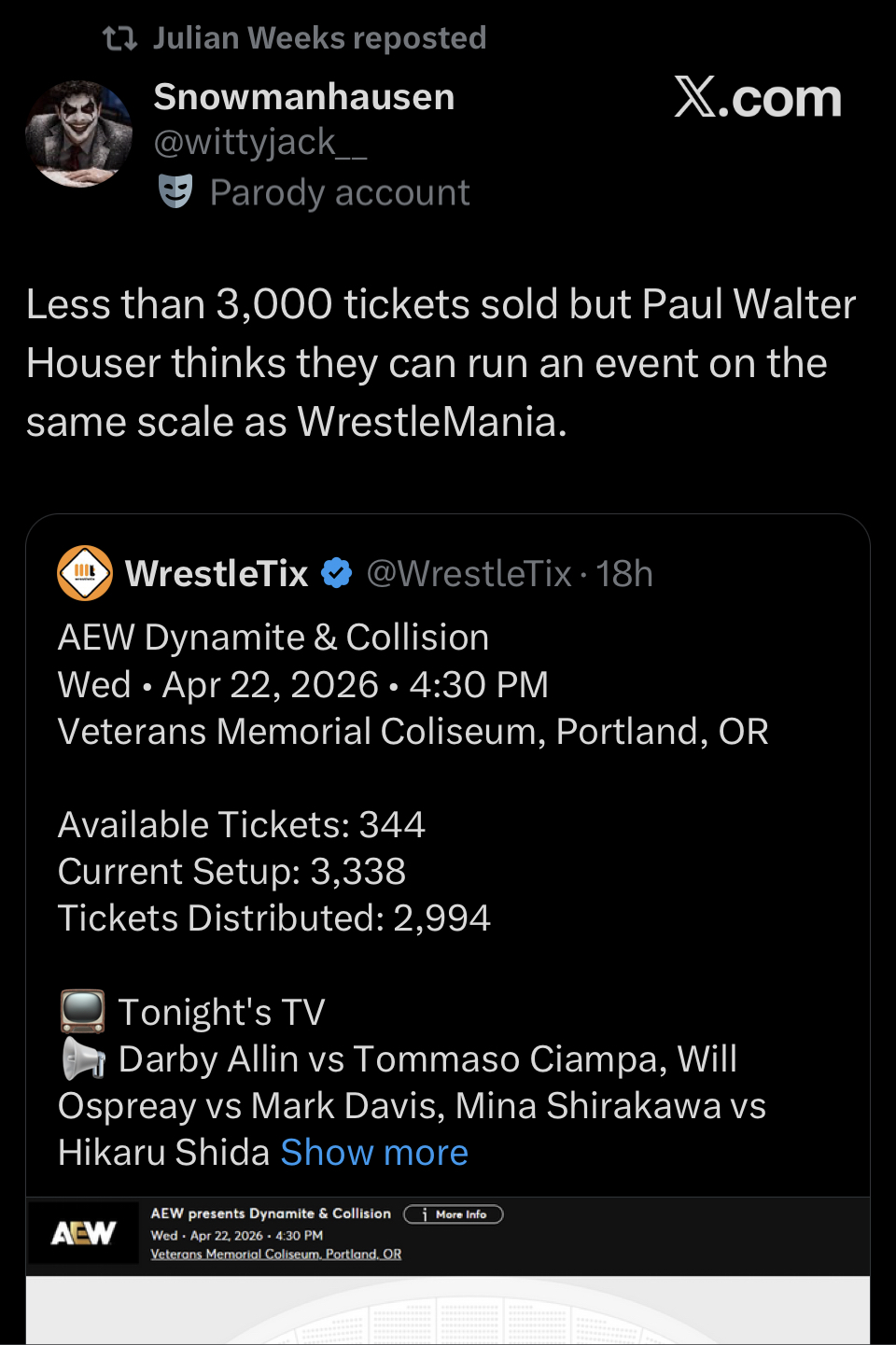The height and width of the screenshot is (1345, 896).
Task: Tap the television emoji icon
Action: [82, 1012]
